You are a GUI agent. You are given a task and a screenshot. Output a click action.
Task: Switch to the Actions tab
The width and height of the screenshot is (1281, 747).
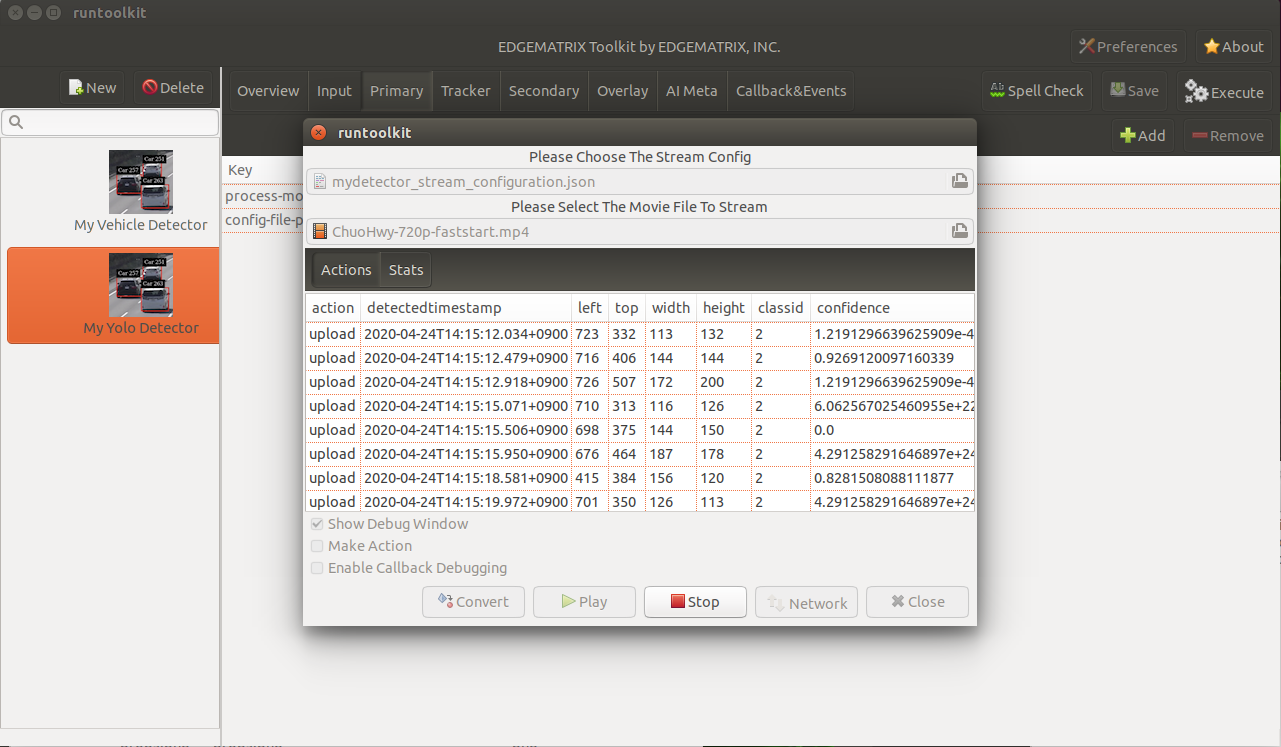pos(346,270)
